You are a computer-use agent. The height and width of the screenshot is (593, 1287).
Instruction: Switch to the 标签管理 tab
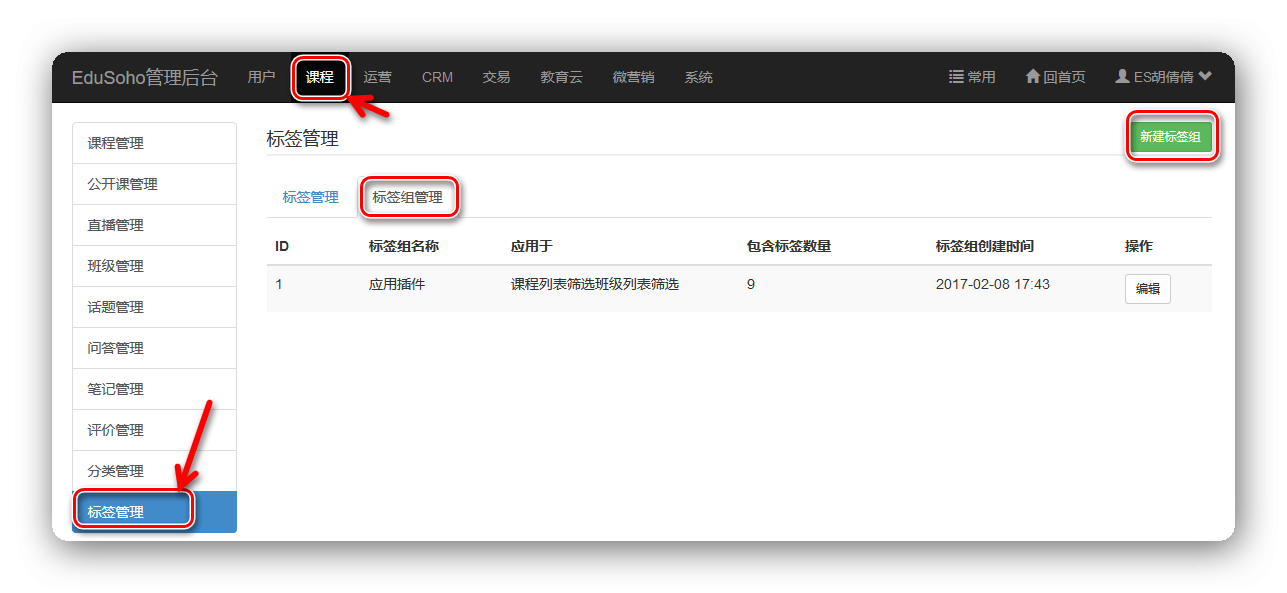(x=310, y=197)
